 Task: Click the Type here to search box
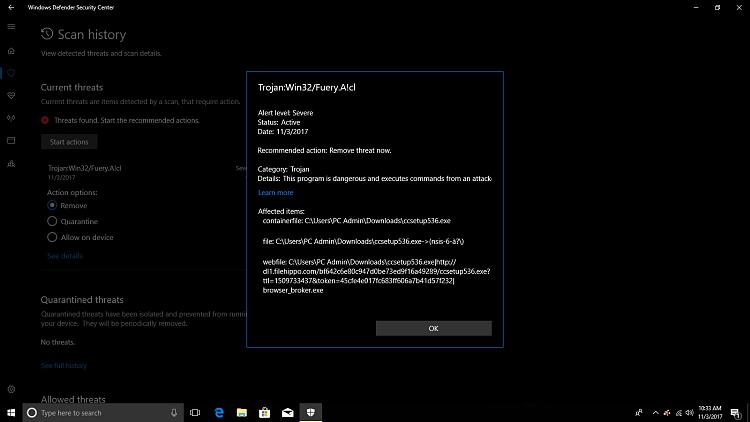[103, 412]
